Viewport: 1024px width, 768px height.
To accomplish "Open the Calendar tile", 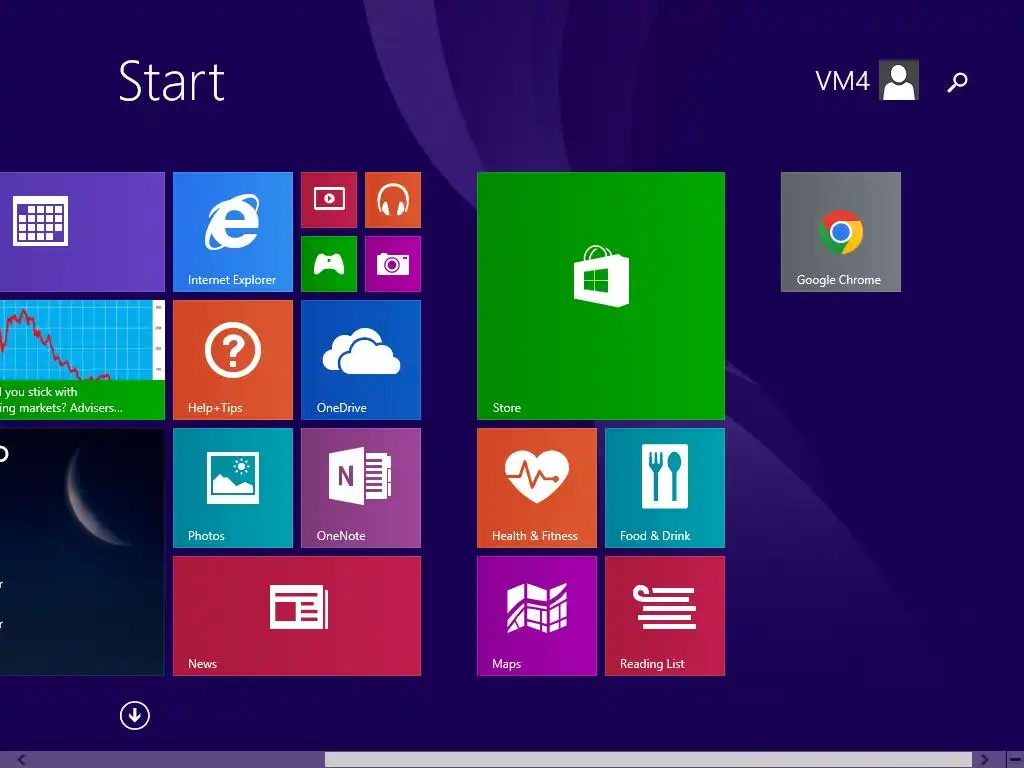I will pos(82,232).
